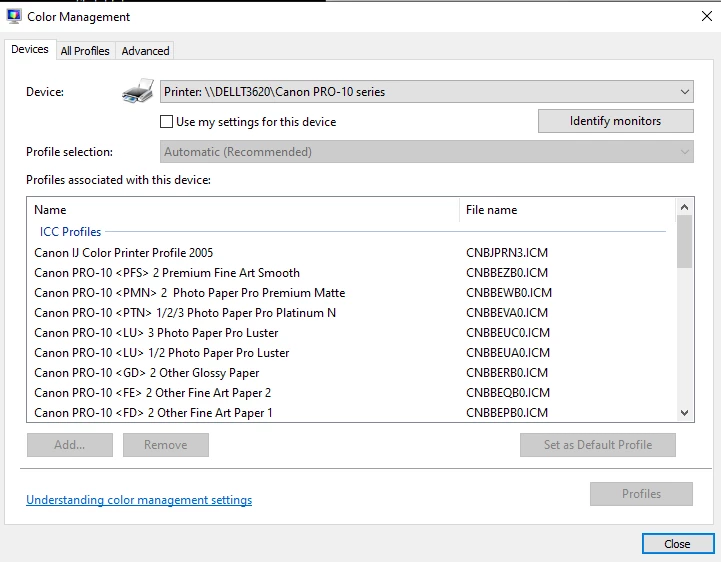Click the profile list scrollbar thumb

pos(684,241)
